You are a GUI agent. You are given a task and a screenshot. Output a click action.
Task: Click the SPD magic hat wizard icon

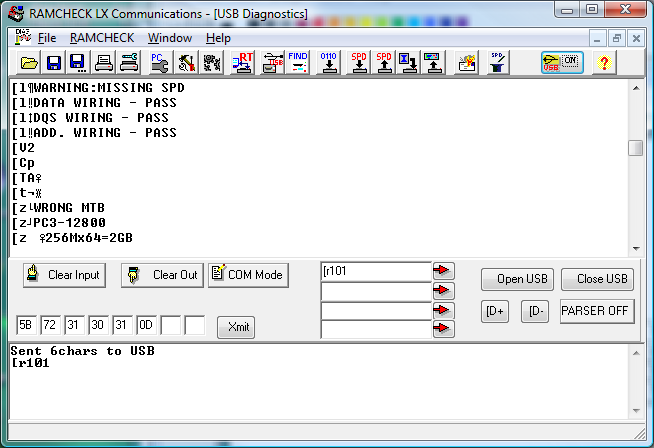tap(497, 63)
